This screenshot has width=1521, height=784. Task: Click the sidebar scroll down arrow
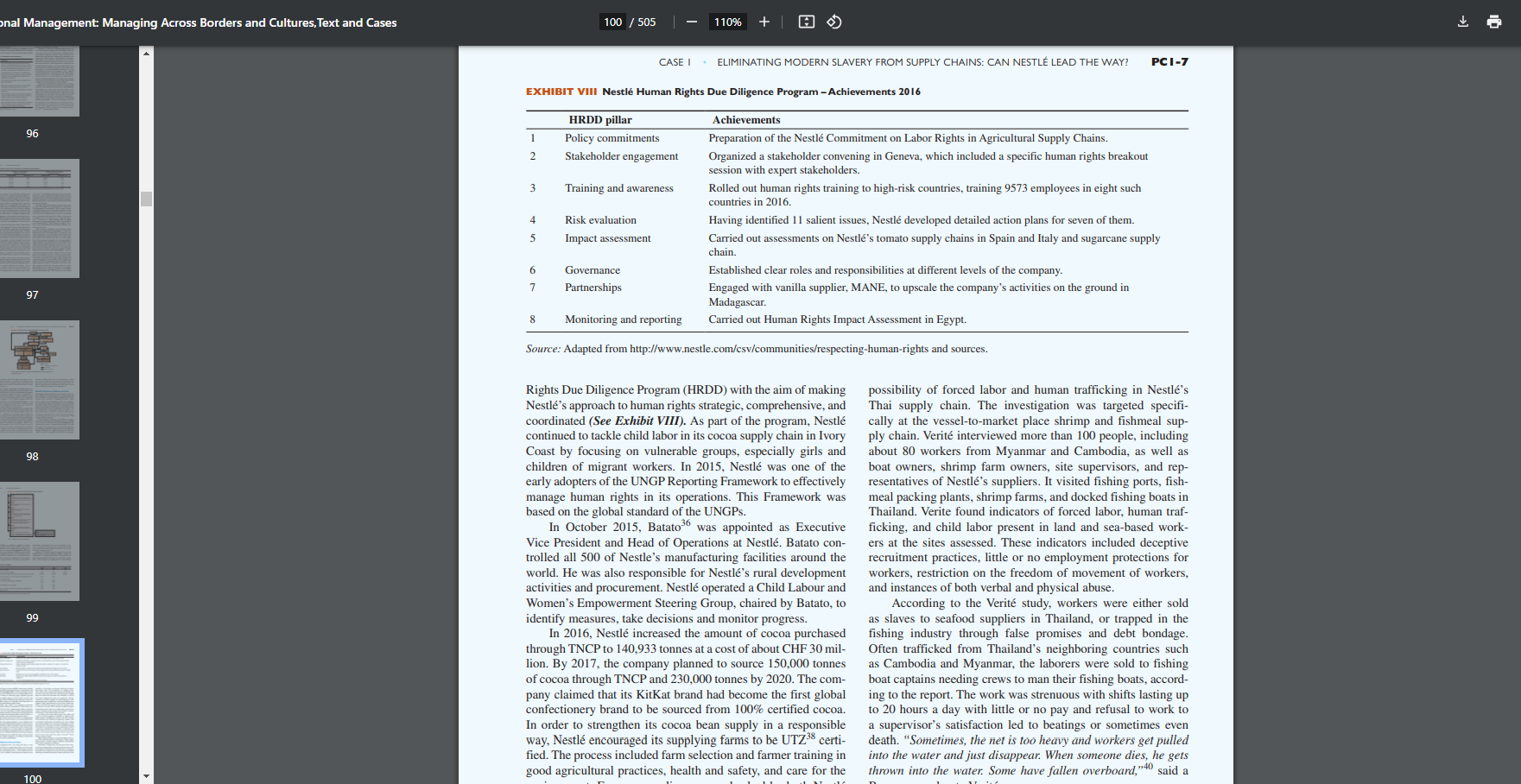click(x=146, y=777)
